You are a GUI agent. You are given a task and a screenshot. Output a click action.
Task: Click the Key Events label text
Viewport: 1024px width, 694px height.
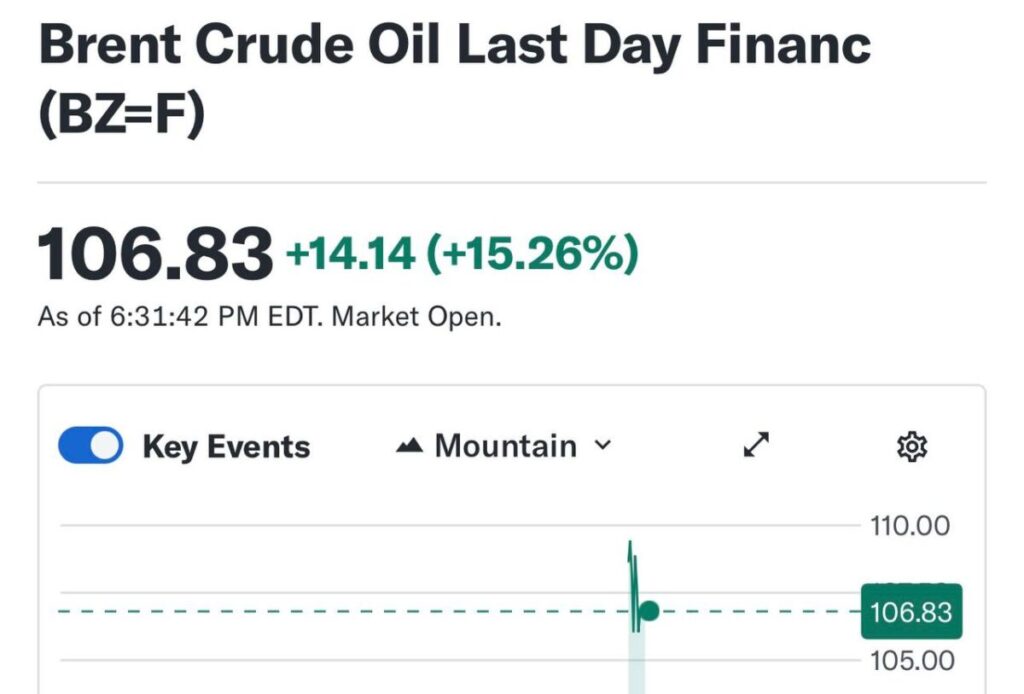(226, 447)
